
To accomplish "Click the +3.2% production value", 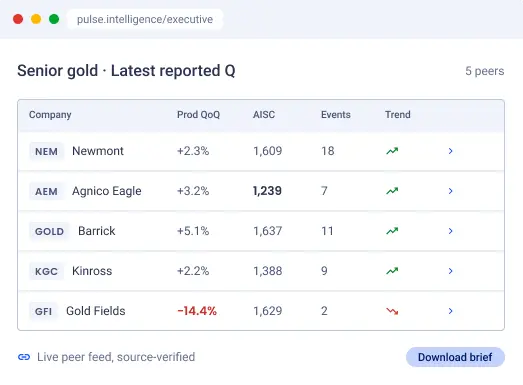I will coord(193,191).
